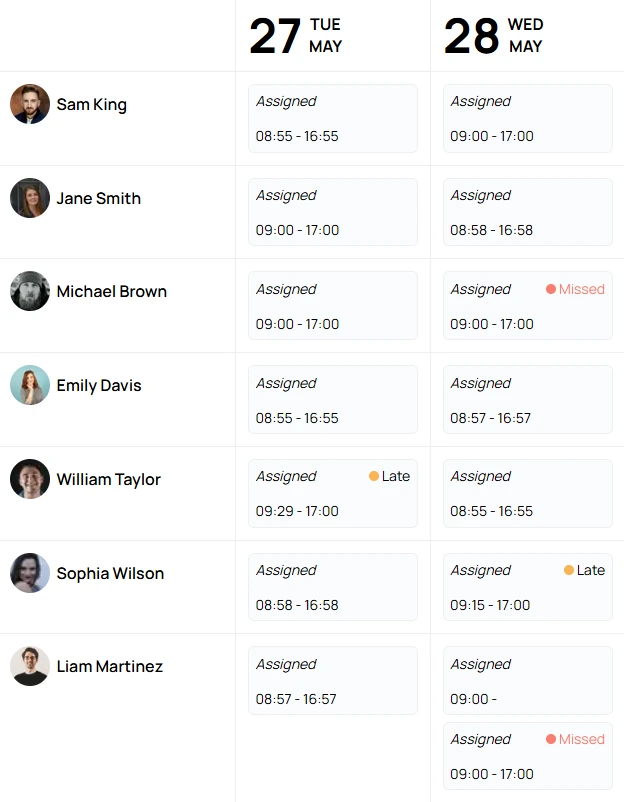
Task: Open Liam Martinez's avatar
Action: click(30, 666)
